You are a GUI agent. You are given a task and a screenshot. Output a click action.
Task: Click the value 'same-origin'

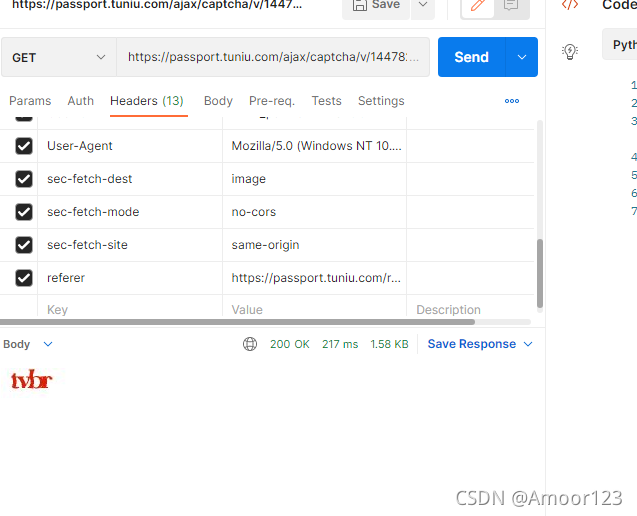pyautogui.click(x=265, y=245)
